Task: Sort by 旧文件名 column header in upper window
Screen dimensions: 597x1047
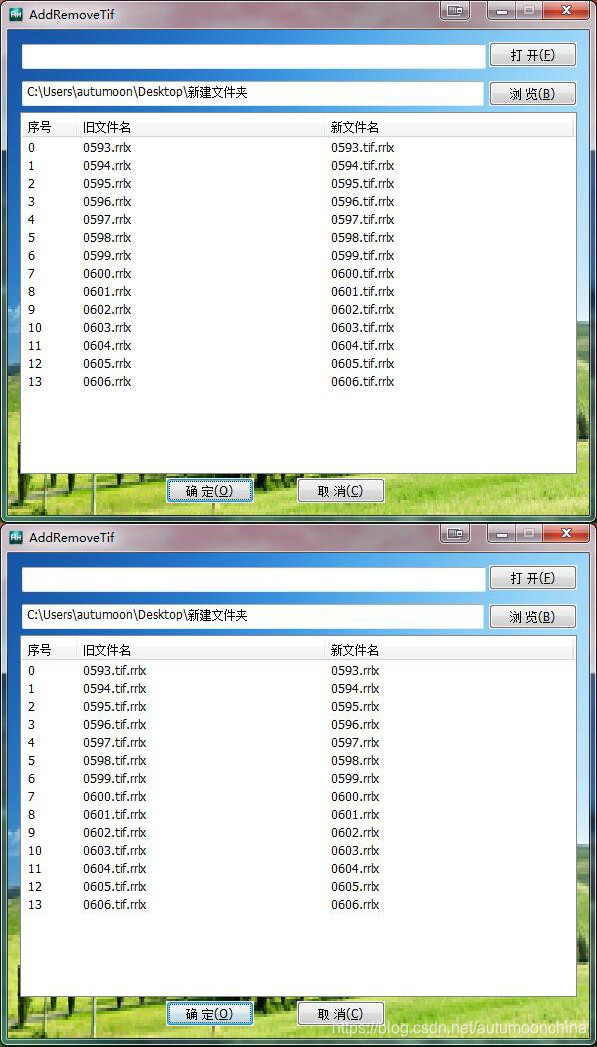Action: tap(201, 127)
